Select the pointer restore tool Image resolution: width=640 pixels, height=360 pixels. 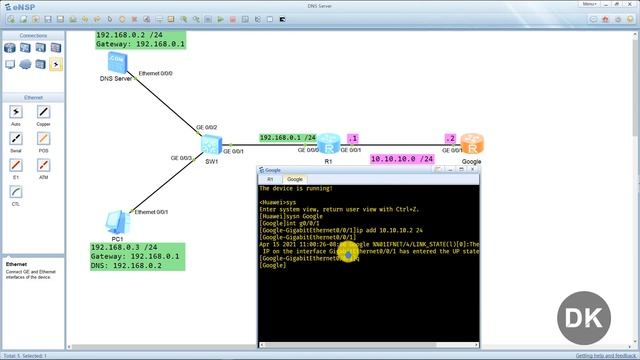(109, 19)
